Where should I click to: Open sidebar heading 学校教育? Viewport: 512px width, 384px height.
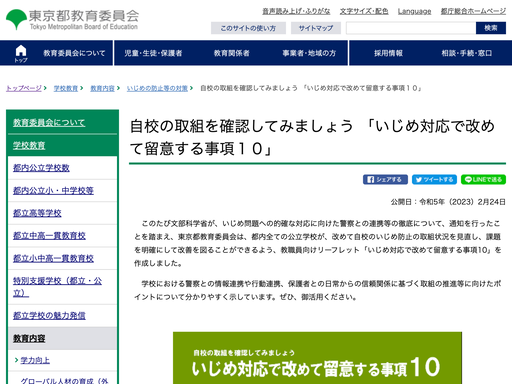(29, 145)
